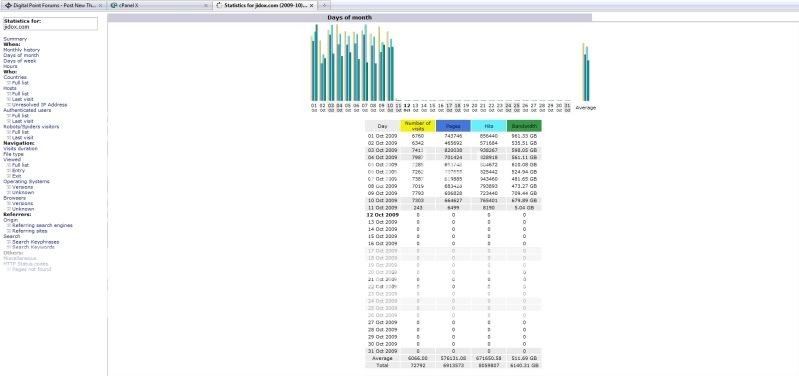Open Operating Systems Versions link
The height and width of the screenshot is (376, 799).
click(23, 187)
